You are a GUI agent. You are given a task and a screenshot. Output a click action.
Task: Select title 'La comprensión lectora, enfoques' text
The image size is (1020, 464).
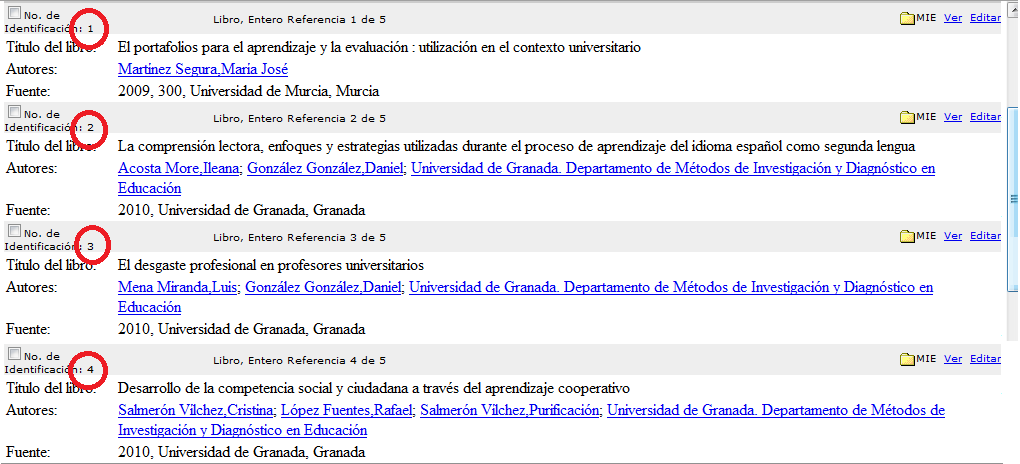pos(517,146)
